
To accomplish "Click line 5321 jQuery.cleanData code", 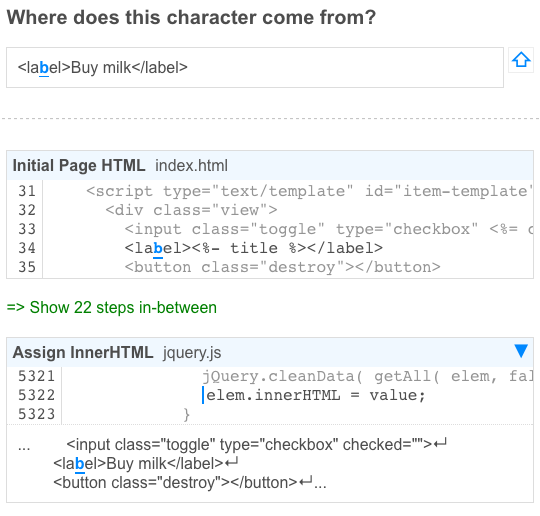I will pos(367,376).
